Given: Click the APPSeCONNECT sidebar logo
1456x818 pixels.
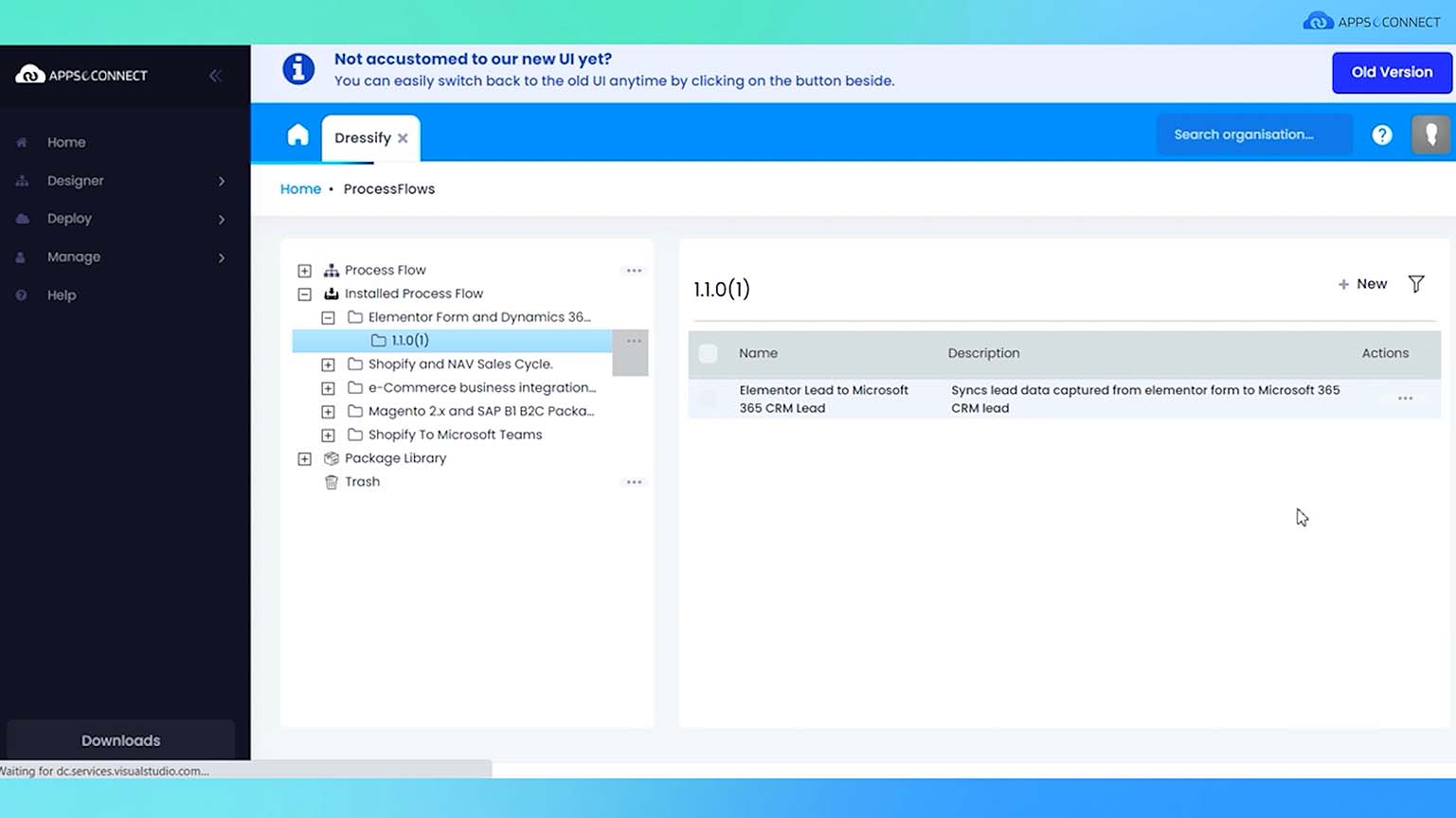Looking at the screenshot, I should pyautogui.click(x=81, y=75).
